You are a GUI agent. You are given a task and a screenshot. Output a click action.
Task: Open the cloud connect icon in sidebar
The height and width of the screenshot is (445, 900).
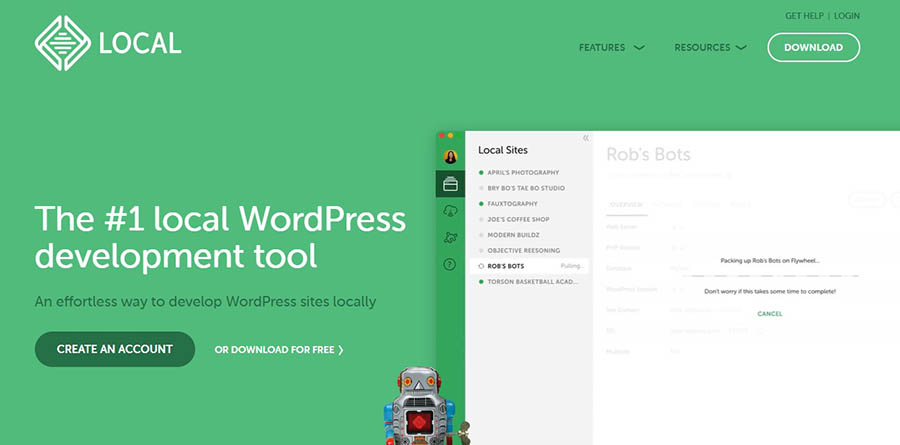(x=450, y=211)
